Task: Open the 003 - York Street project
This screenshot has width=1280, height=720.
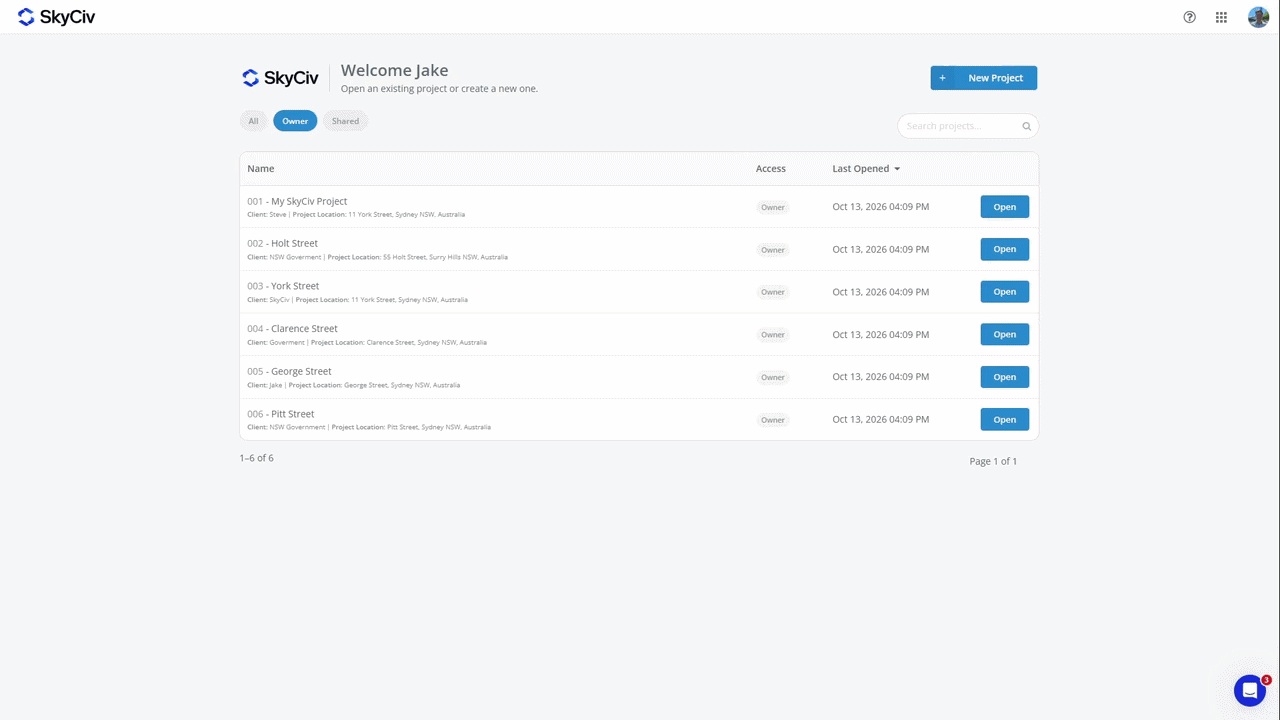Action: tap(1004, 292)
